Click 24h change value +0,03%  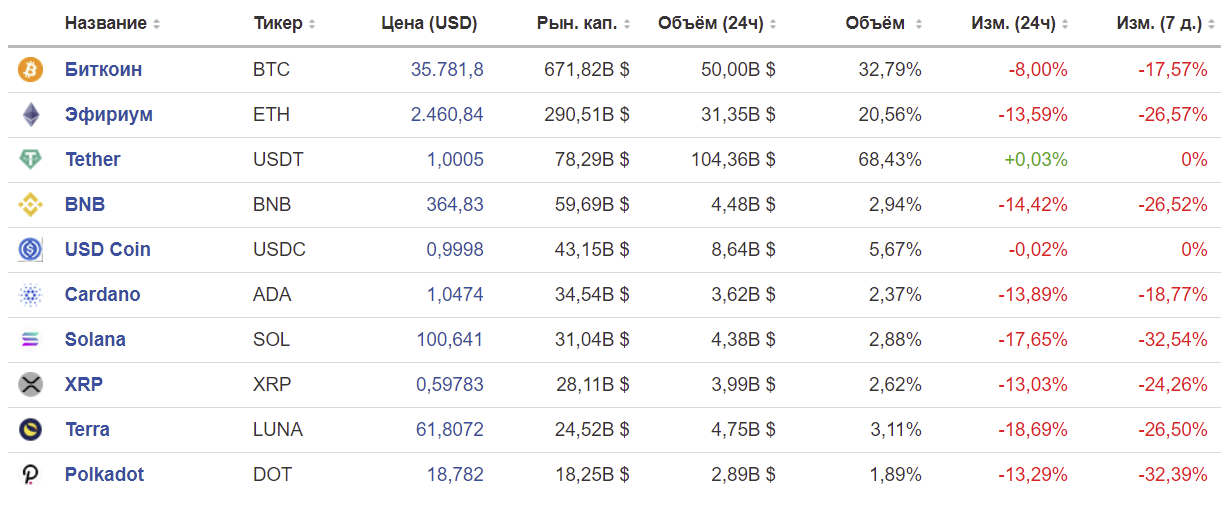click(x=1036, y=160)
